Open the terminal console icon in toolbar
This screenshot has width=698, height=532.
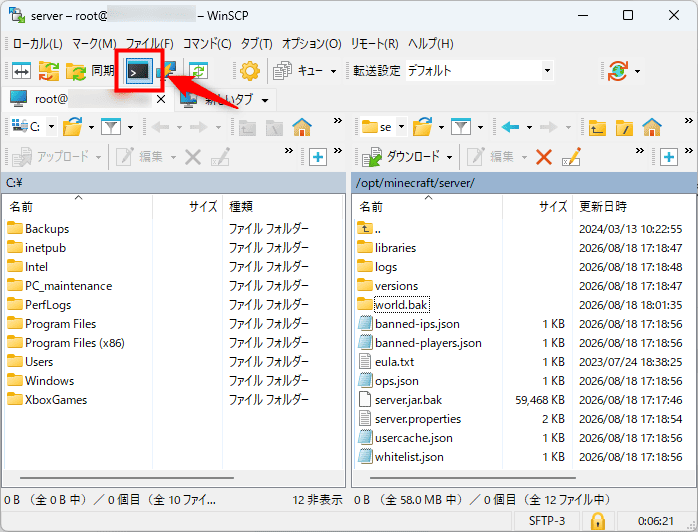139,71
